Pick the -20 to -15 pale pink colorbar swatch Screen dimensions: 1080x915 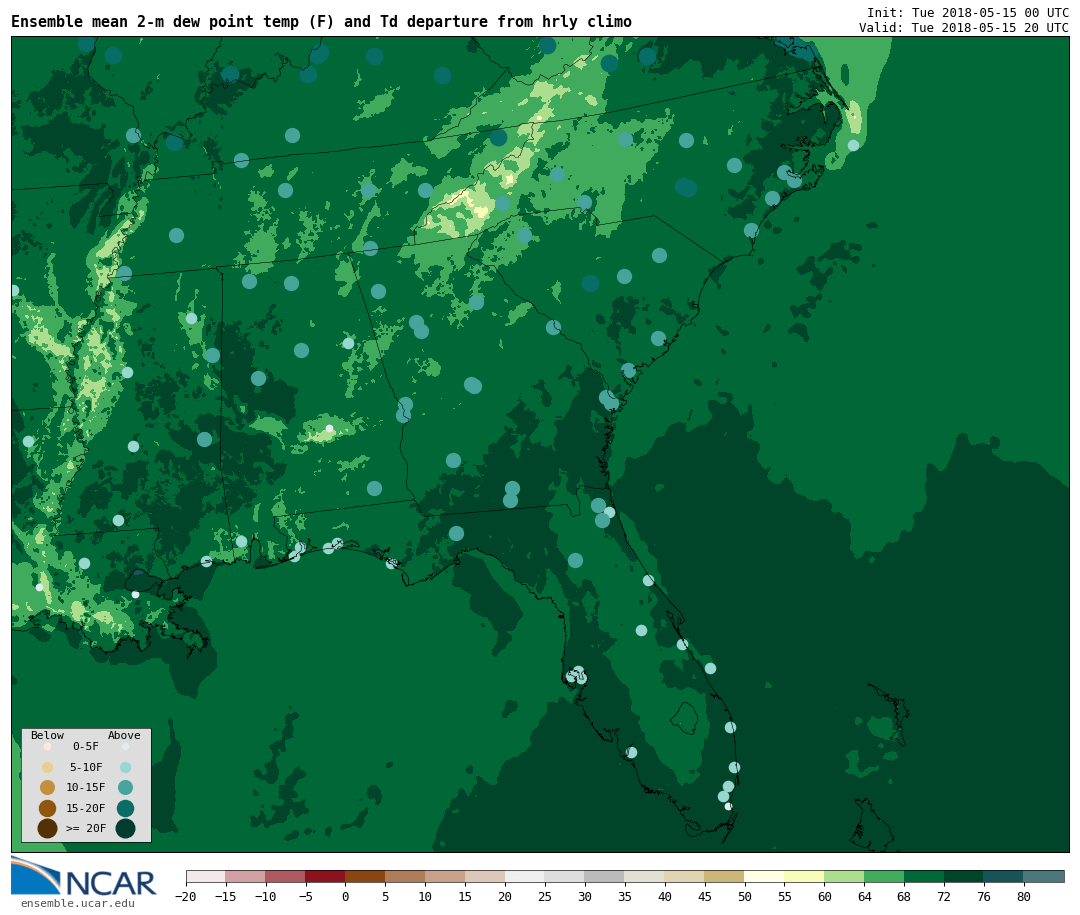(x=206, y=876)
